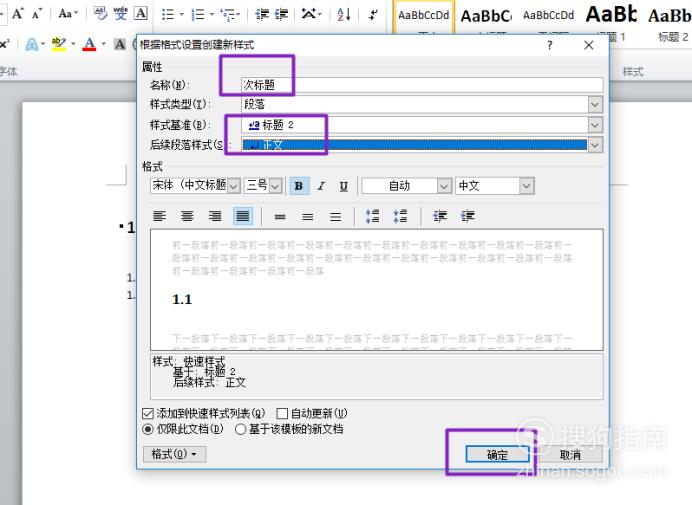Screen dimensions: 692x505
Task: Click Decrease Indent in dialog format row
Action: point(440,216)
